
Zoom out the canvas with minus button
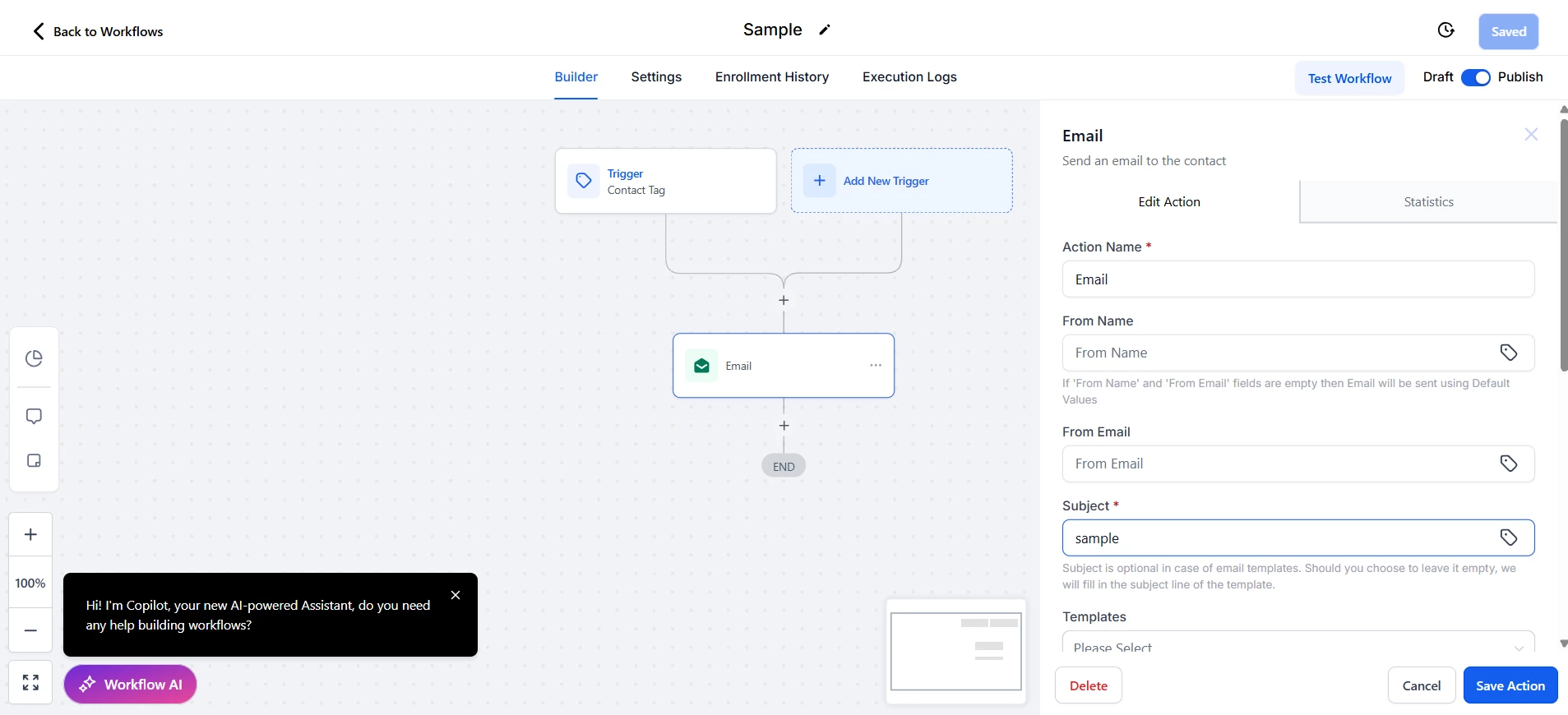click(30, 630)
